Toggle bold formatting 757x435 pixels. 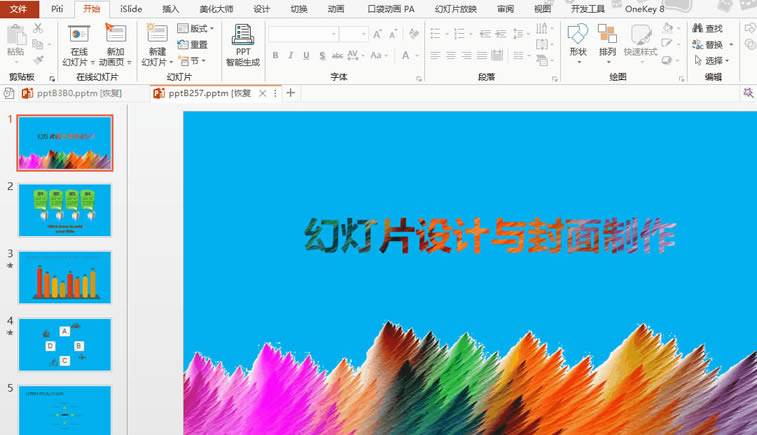pyautogui.click(x=276, y=56)
